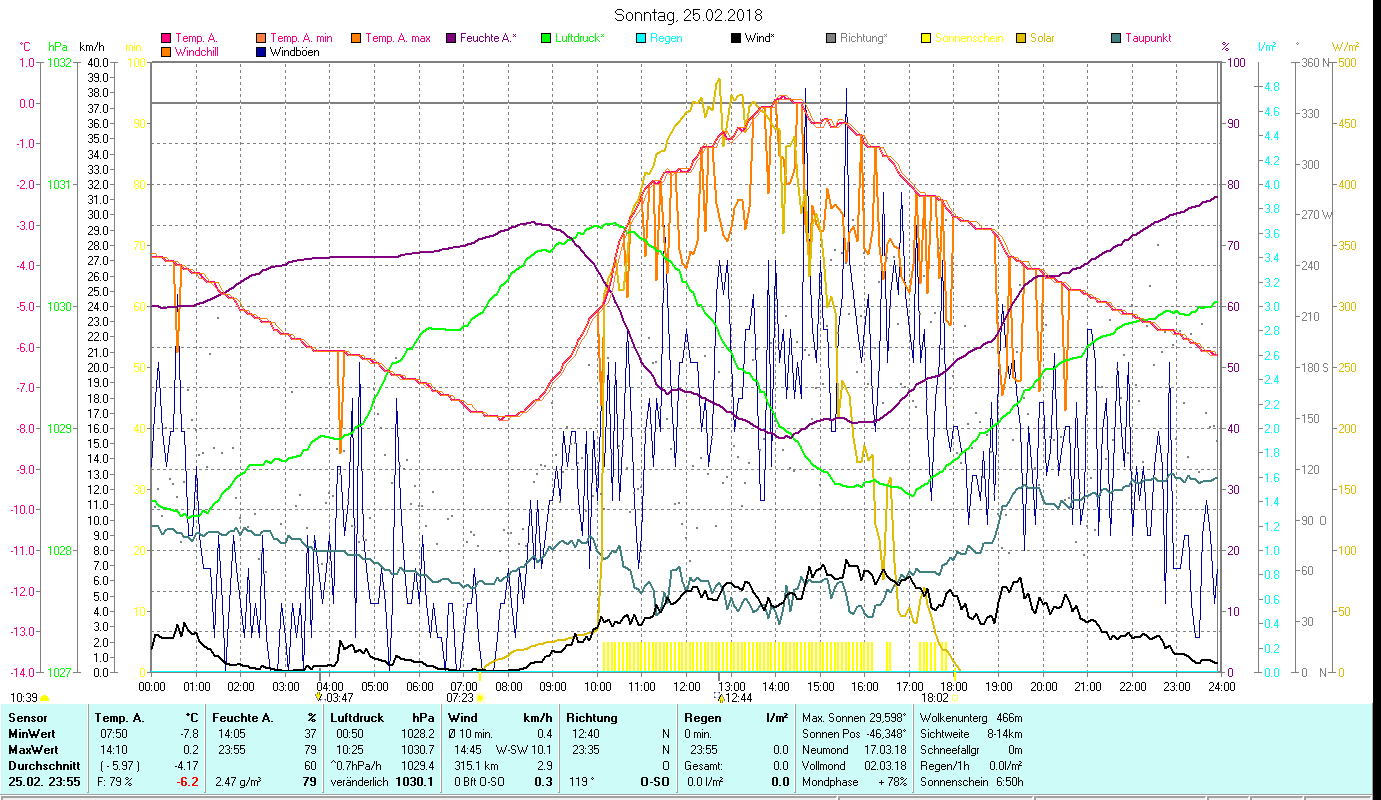The image size is (1381, 800).
Task: Click the Temp. A. min legend label
Action: 301,39
